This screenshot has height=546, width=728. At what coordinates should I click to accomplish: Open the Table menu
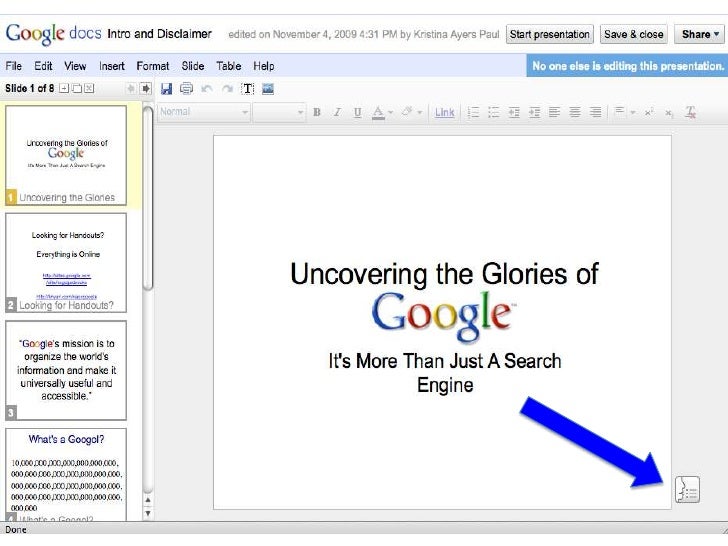tap(228, 66)
